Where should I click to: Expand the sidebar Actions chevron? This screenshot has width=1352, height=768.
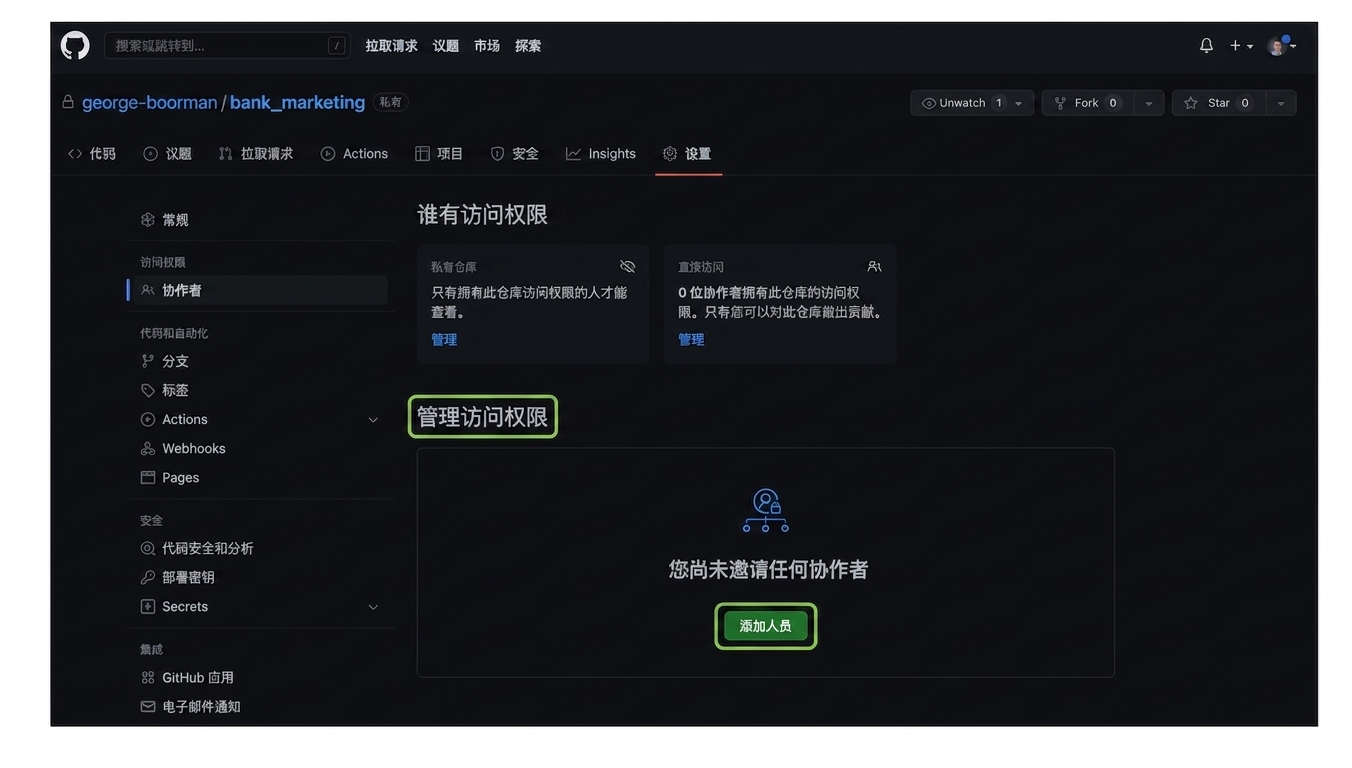[373, 420]
